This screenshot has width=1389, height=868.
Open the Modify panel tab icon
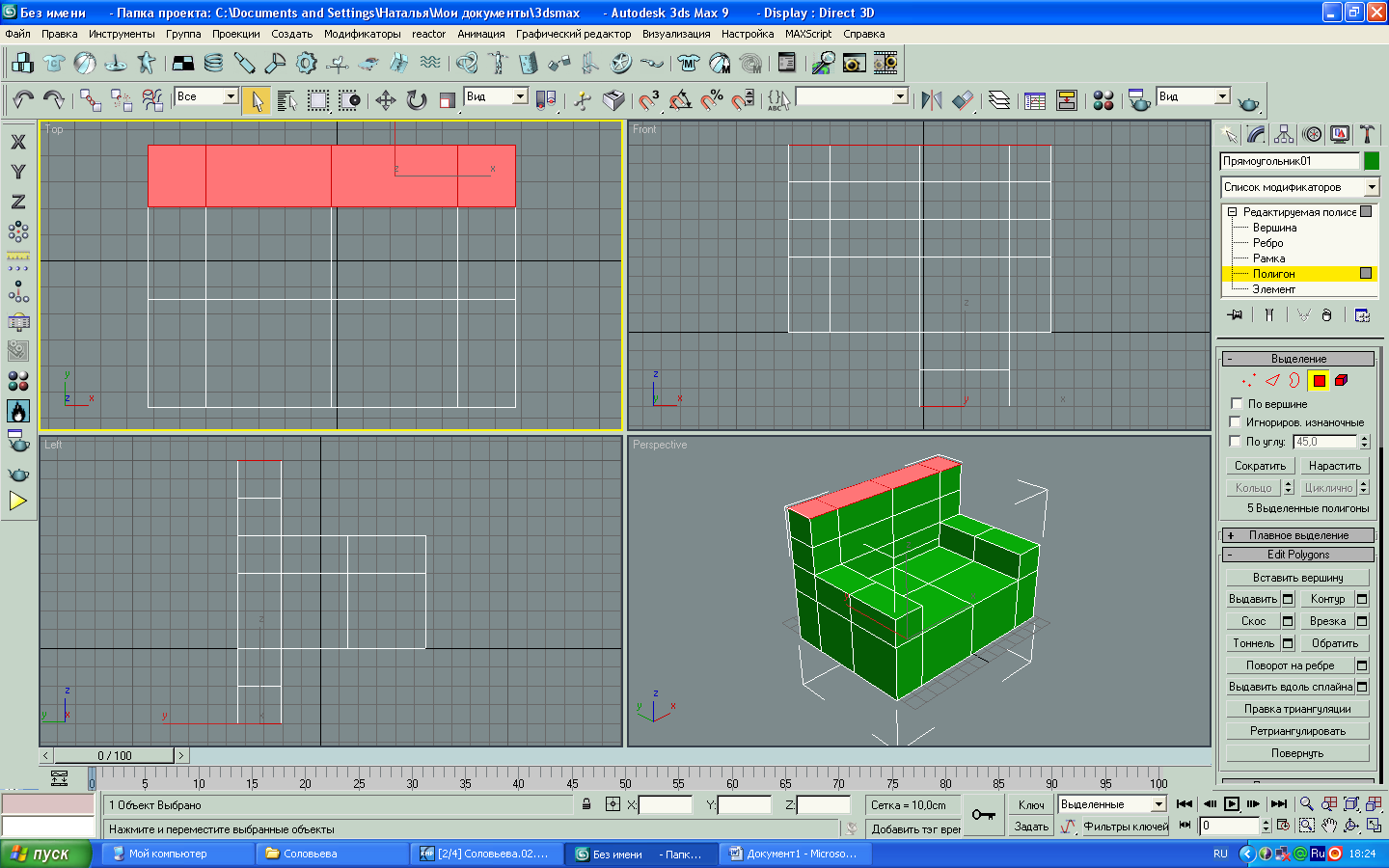coord(1256,134)
